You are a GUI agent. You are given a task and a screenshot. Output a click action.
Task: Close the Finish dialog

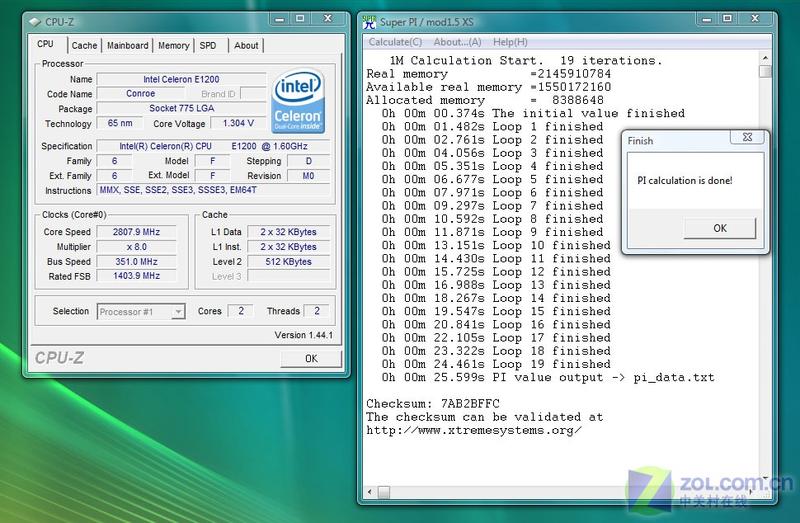coord(747,137)
